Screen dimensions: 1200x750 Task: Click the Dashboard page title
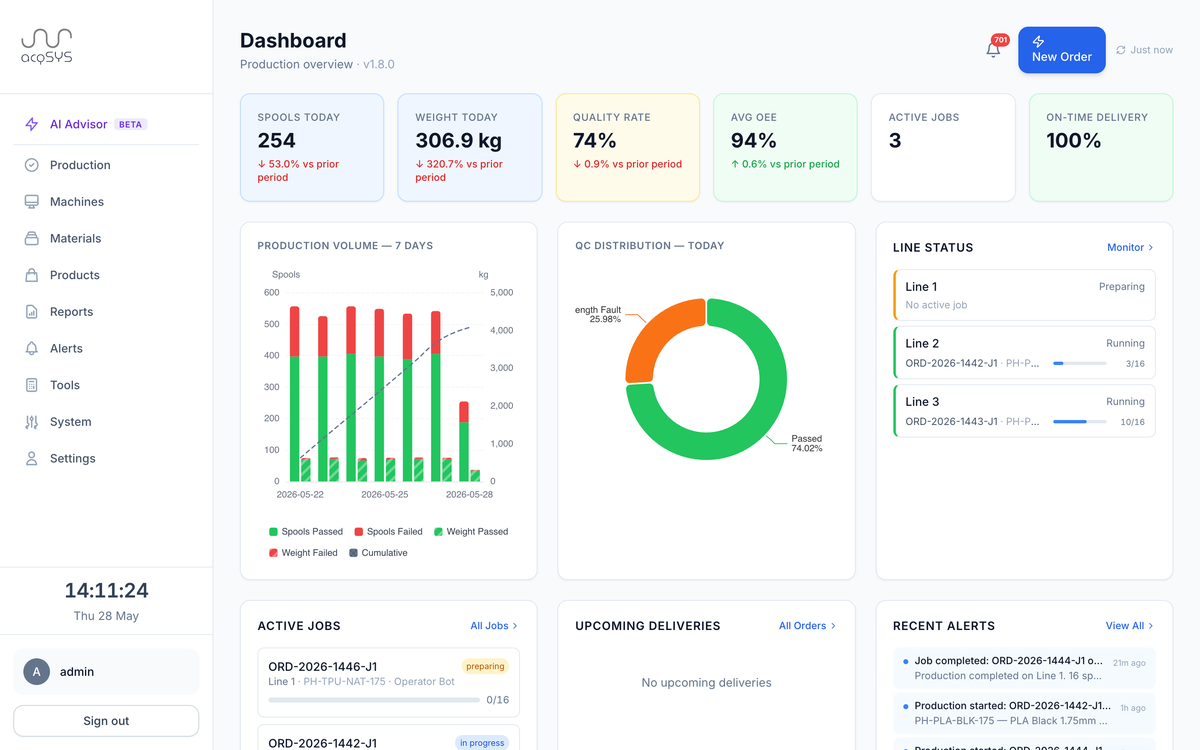coord(293,41)
